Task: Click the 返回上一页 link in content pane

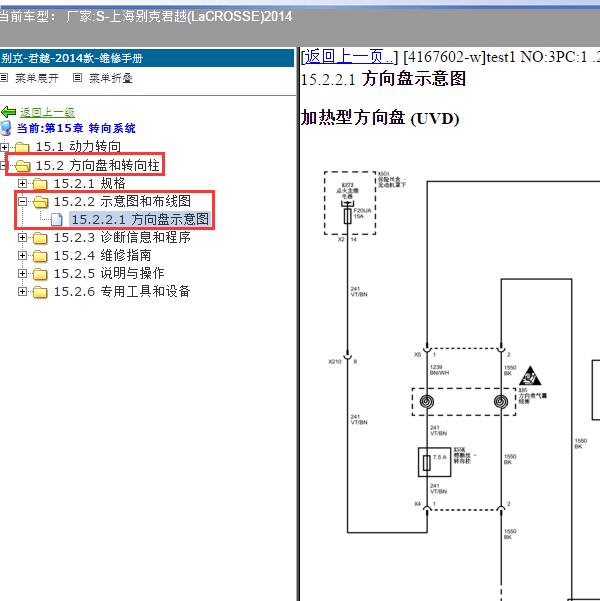Action: click(349, 57)
